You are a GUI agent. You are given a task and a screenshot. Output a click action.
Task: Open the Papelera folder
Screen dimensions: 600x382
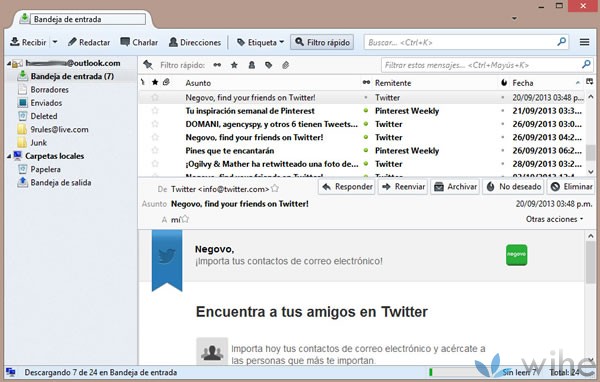tap(45, 169)
